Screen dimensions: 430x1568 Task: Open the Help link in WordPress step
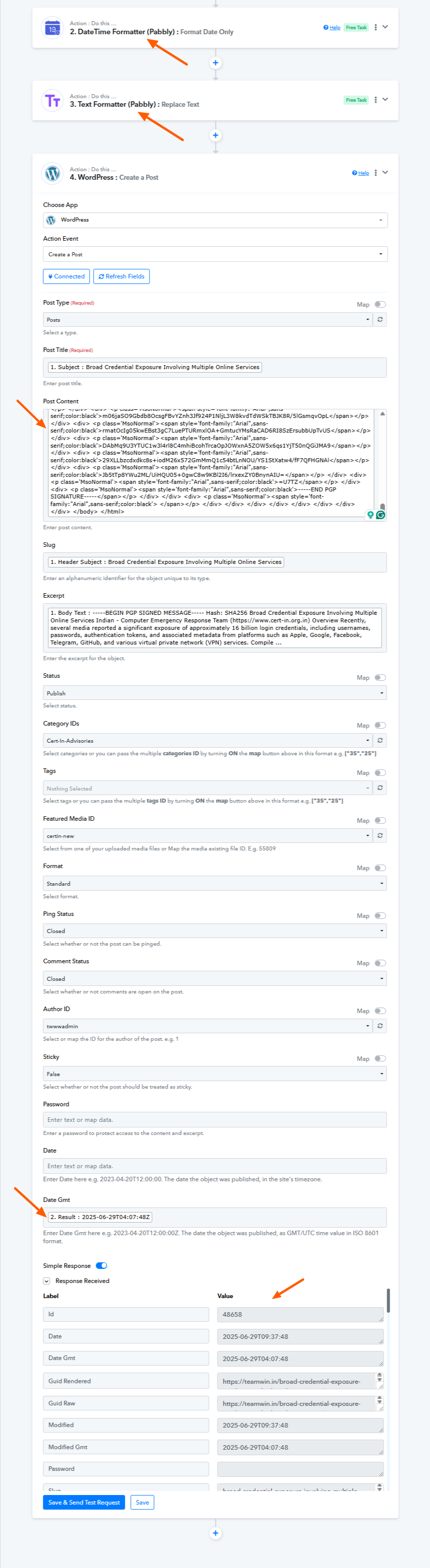coord(361,174)
